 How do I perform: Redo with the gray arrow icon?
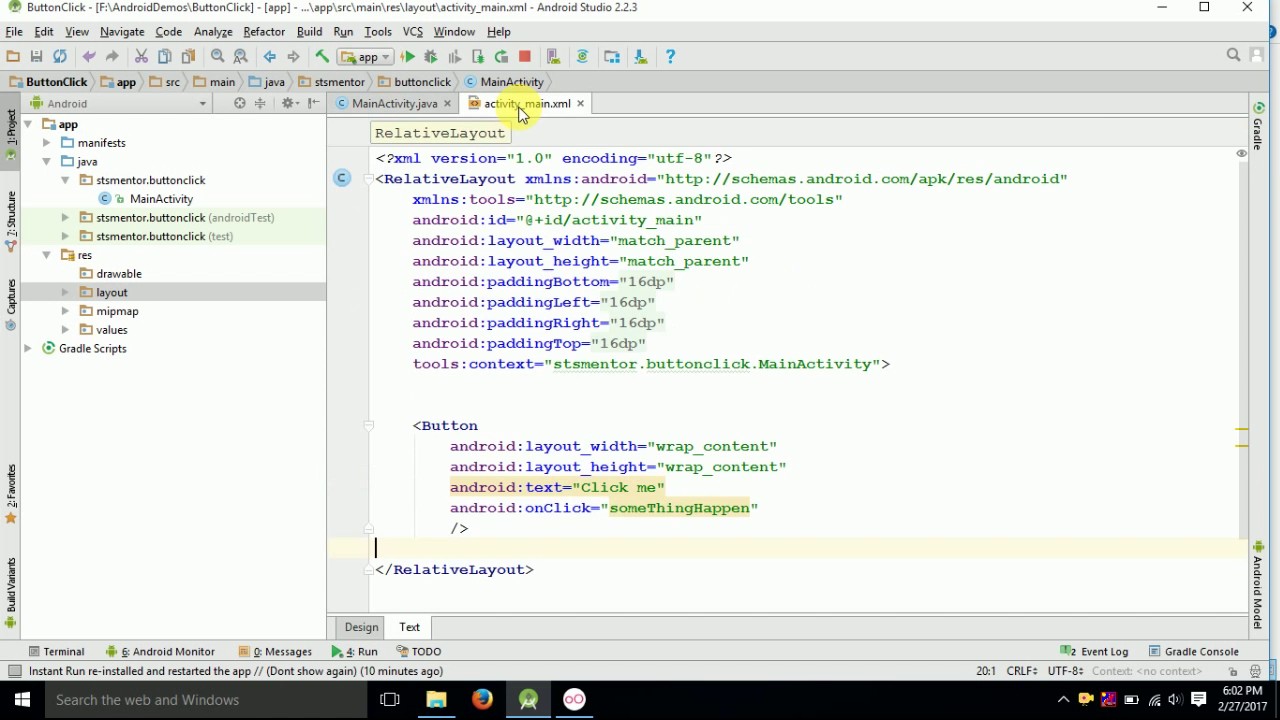(112, 57)
